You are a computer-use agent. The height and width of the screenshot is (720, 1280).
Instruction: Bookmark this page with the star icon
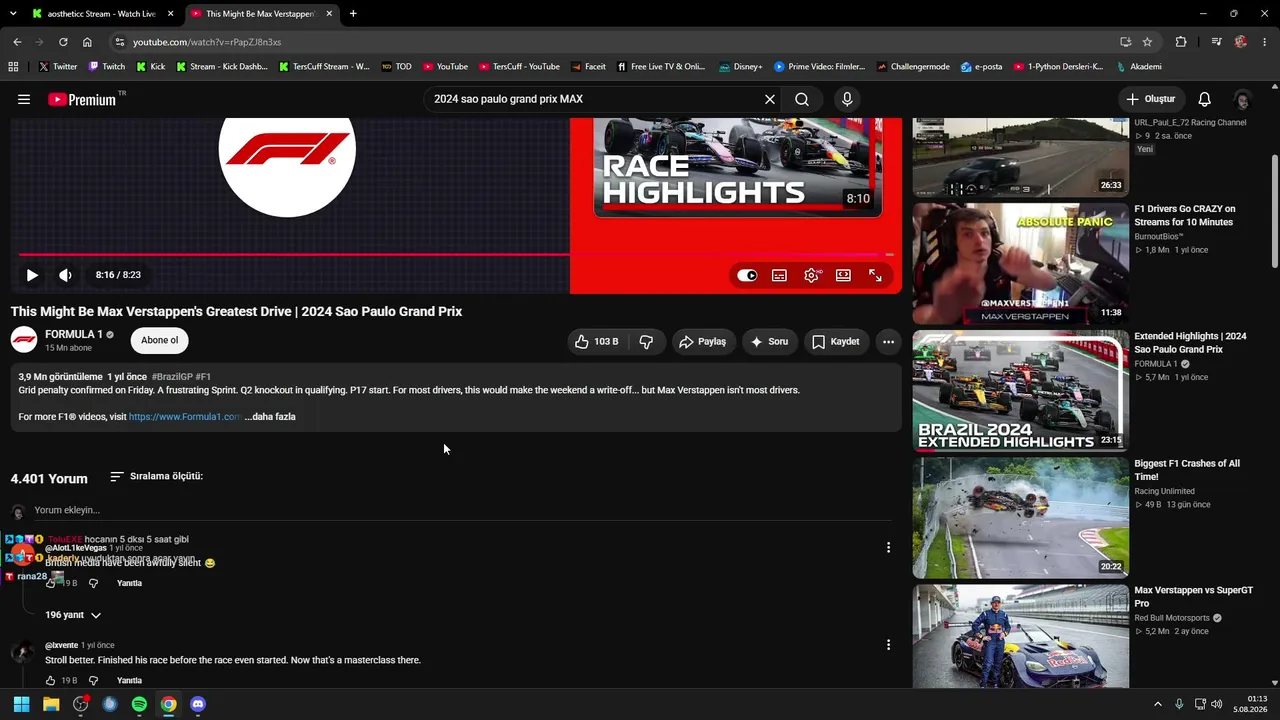(x=1147, y=42)
